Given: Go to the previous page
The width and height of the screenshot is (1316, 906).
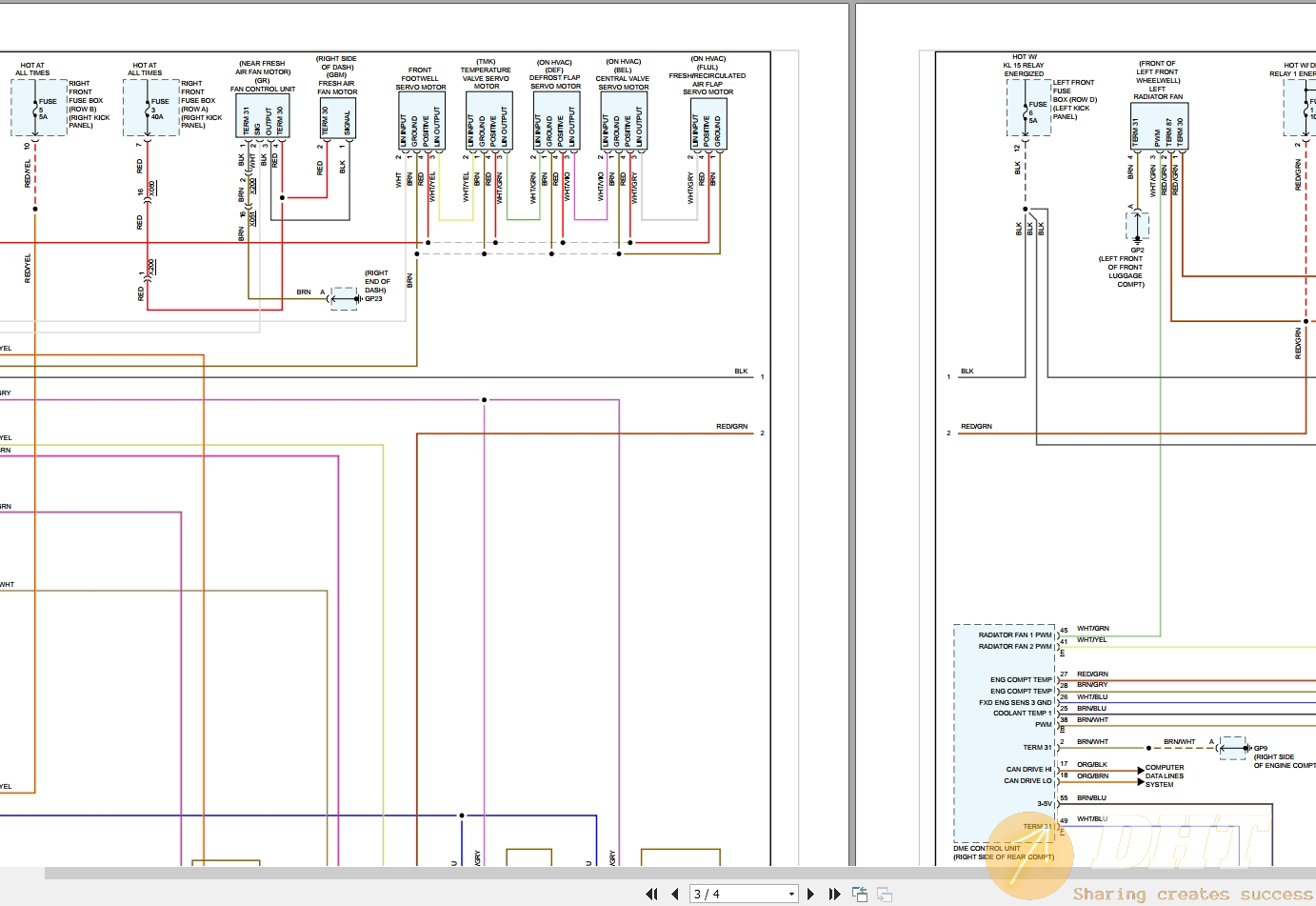Looking at the screenshot, I should 675,894.
